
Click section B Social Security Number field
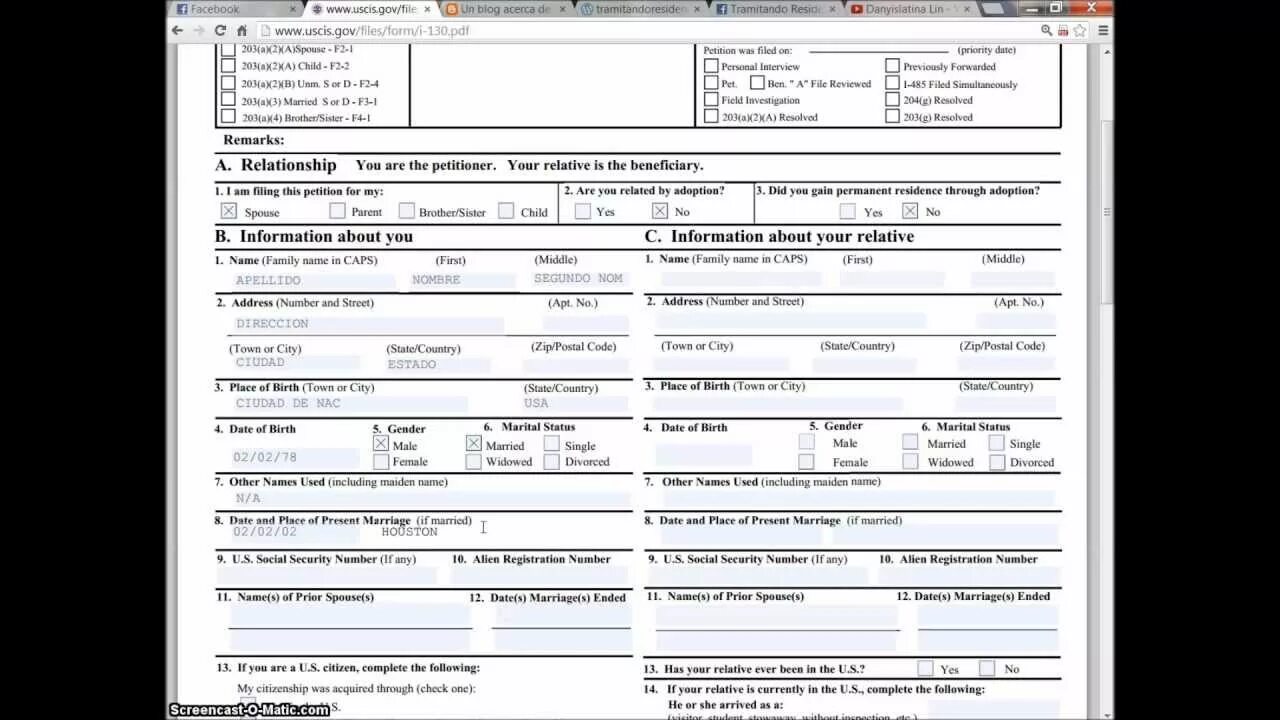(x=333, y=576)
